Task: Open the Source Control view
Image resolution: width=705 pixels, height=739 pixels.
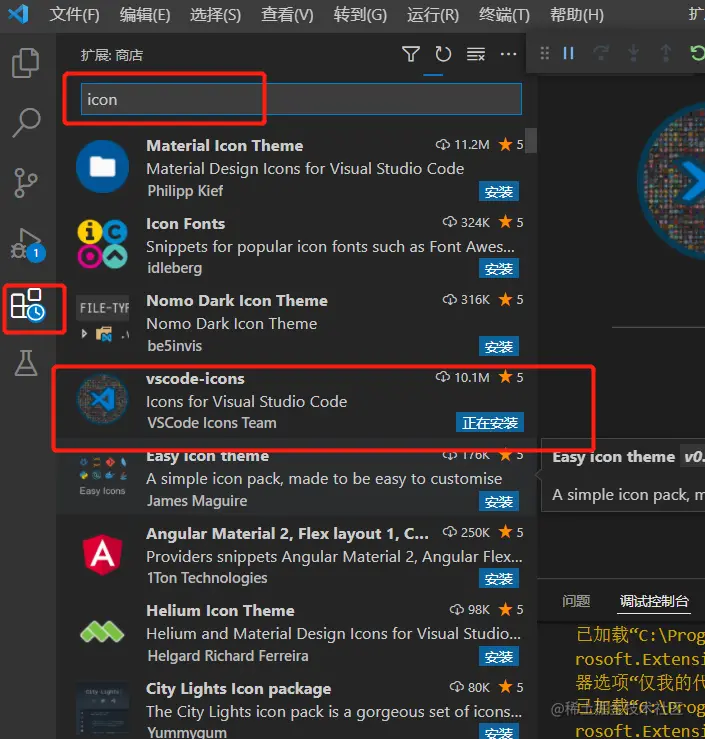Action: click(25, 183)
